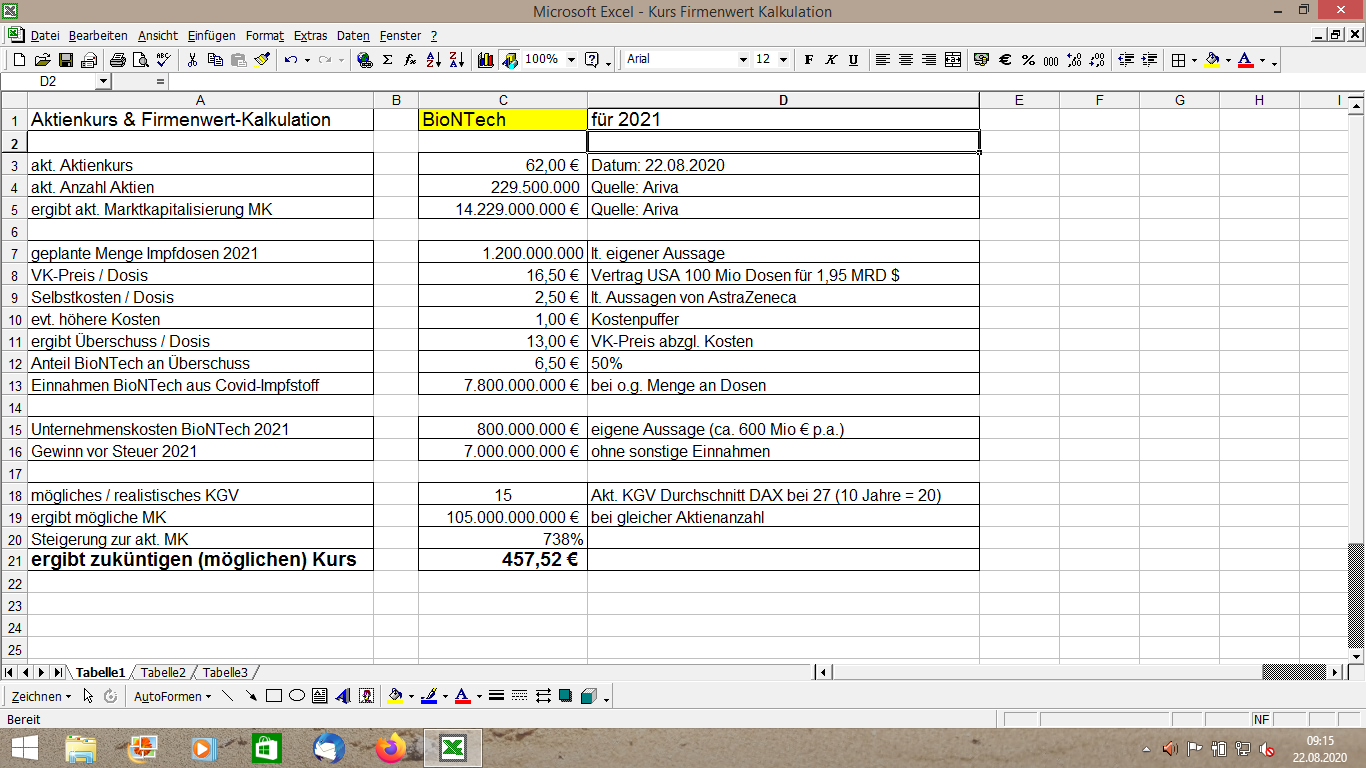
Task: Open the Zeichnen drawing menu button
Action: [x=41, y=696]
